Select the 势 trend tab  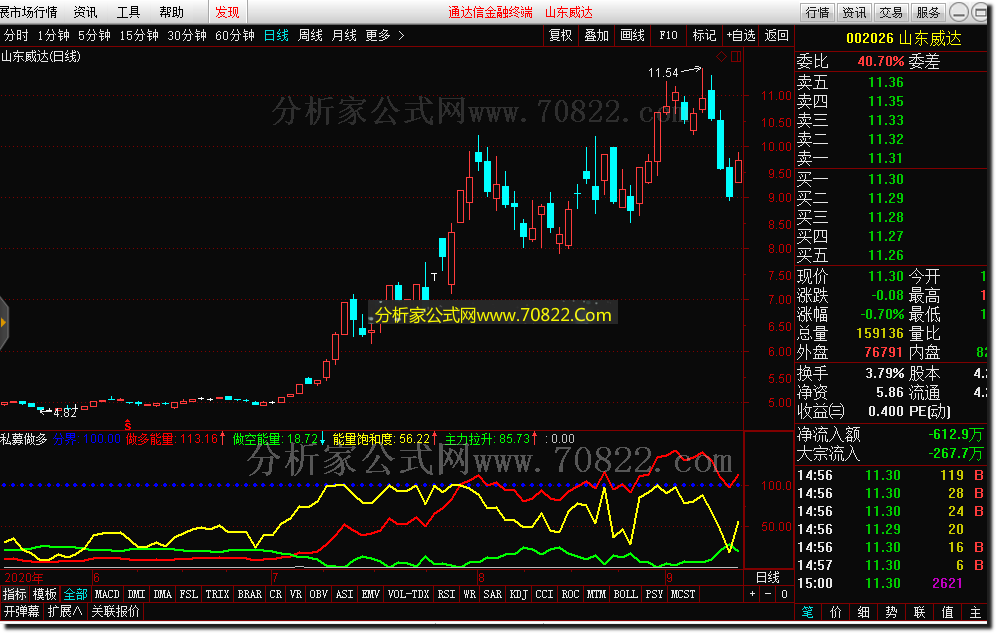[891, 612]
